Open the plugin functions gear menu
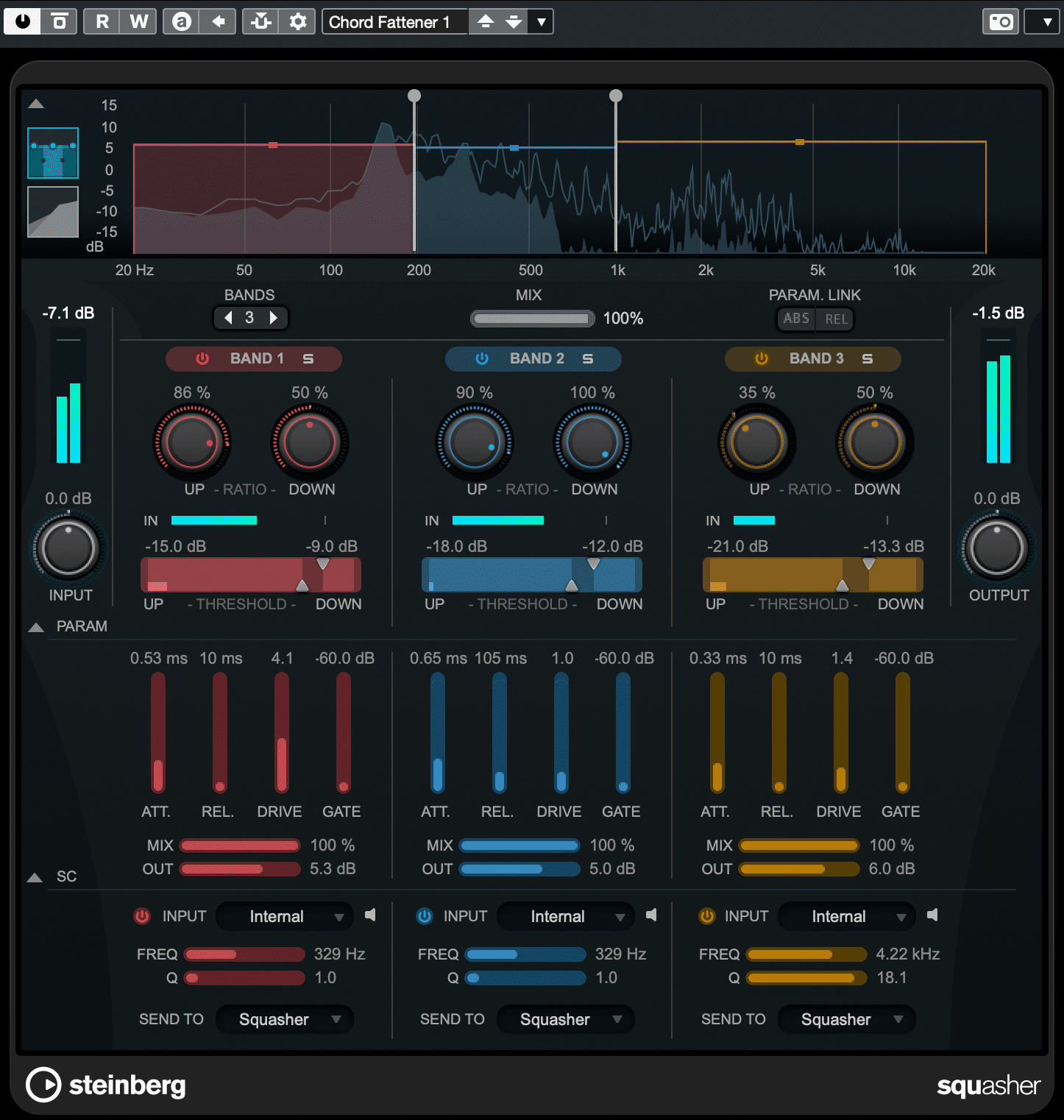Screen dimensions: 1064x1120 tap(298, 21)
